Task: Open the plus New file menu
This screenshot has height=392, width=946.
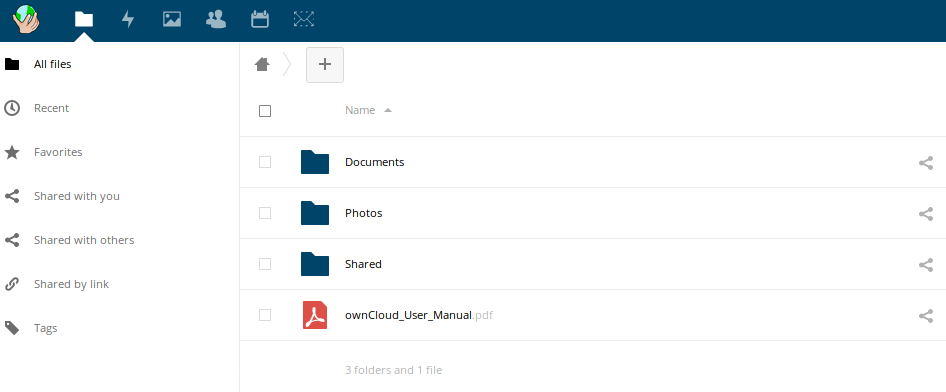Action: [325, 65]
